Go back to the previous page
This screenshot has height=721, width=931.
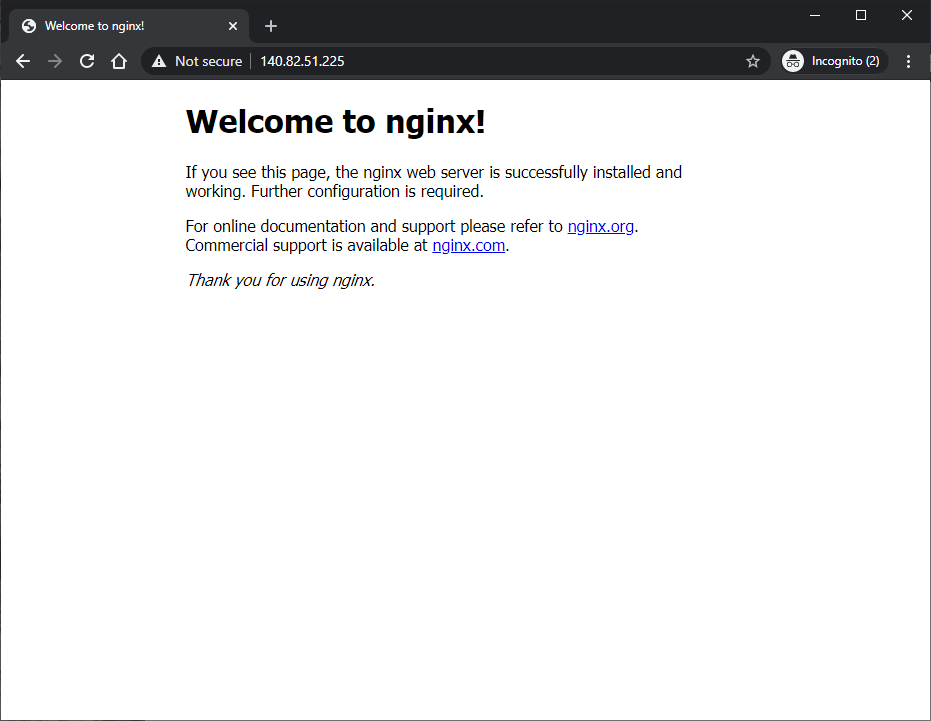(x=23, y=61)
